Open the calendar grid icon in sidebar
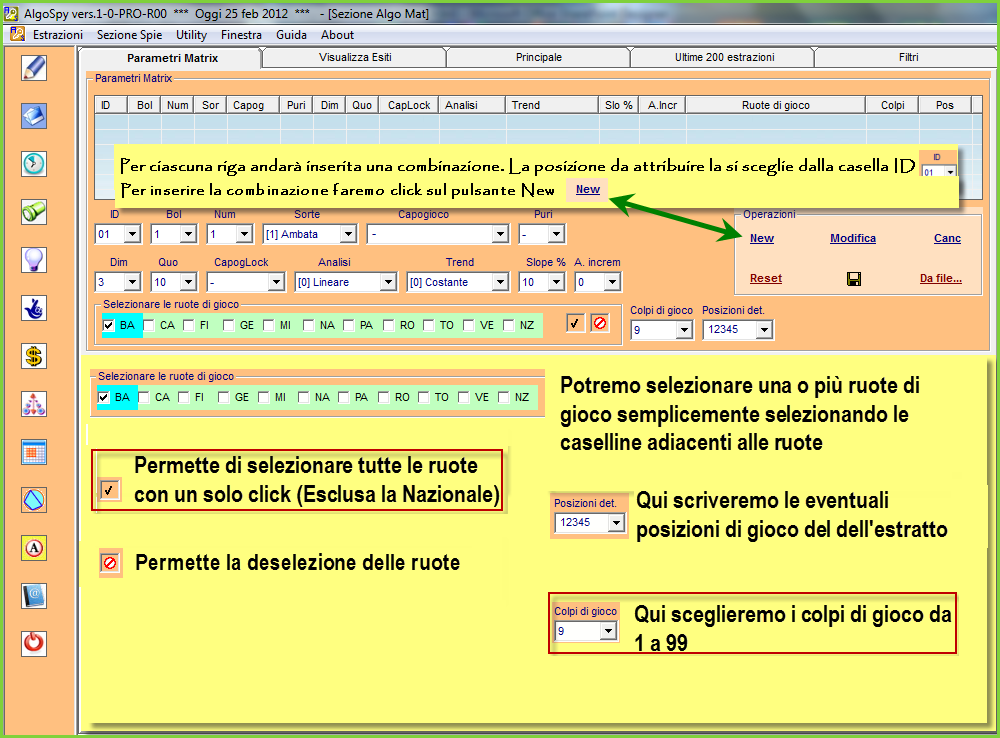The width and height of the screenshot is (1000, 738). (x=34, y=452)
